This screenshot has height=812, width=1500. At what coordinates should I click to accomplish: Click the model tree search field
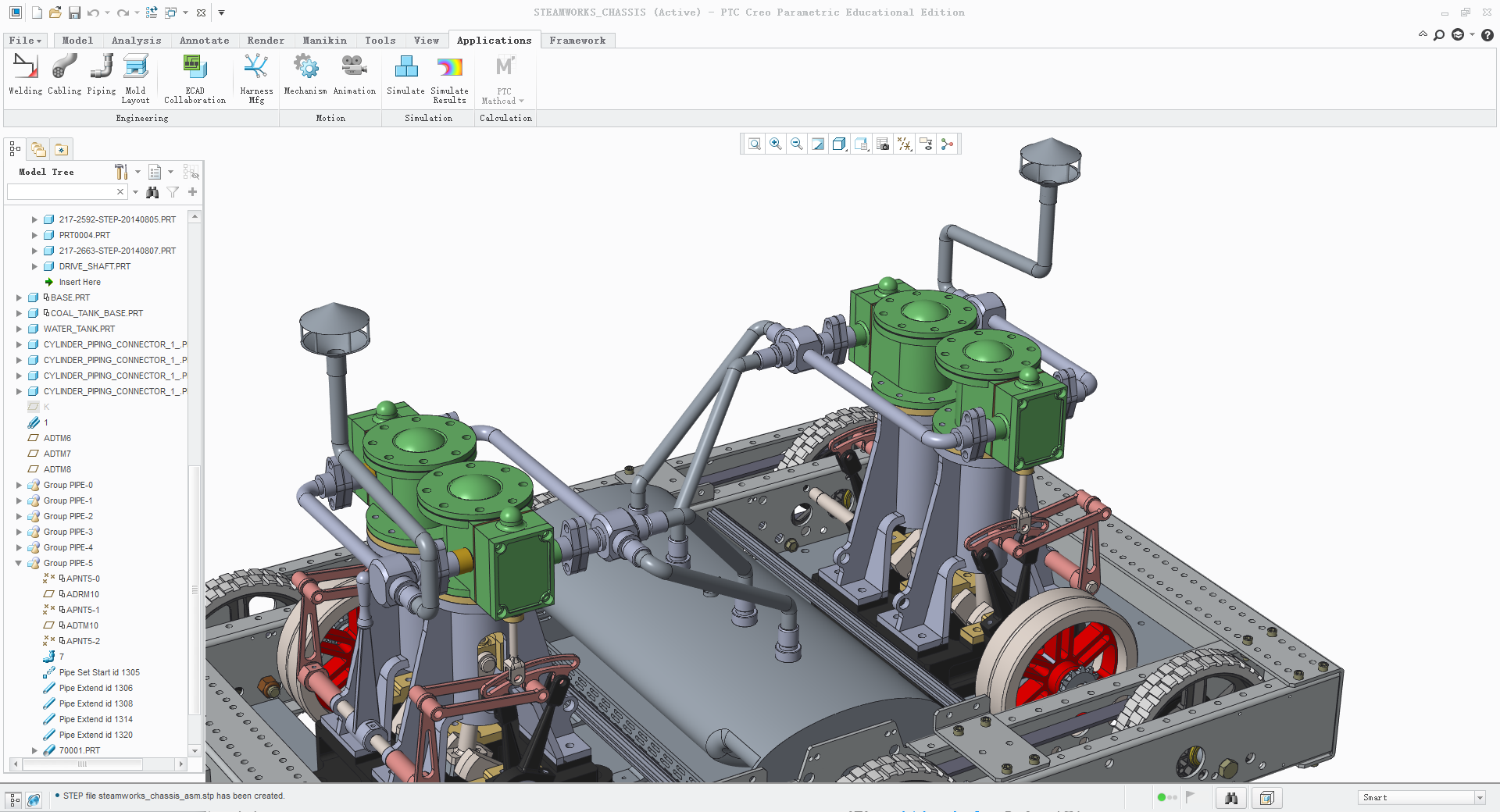pos(61,191)
